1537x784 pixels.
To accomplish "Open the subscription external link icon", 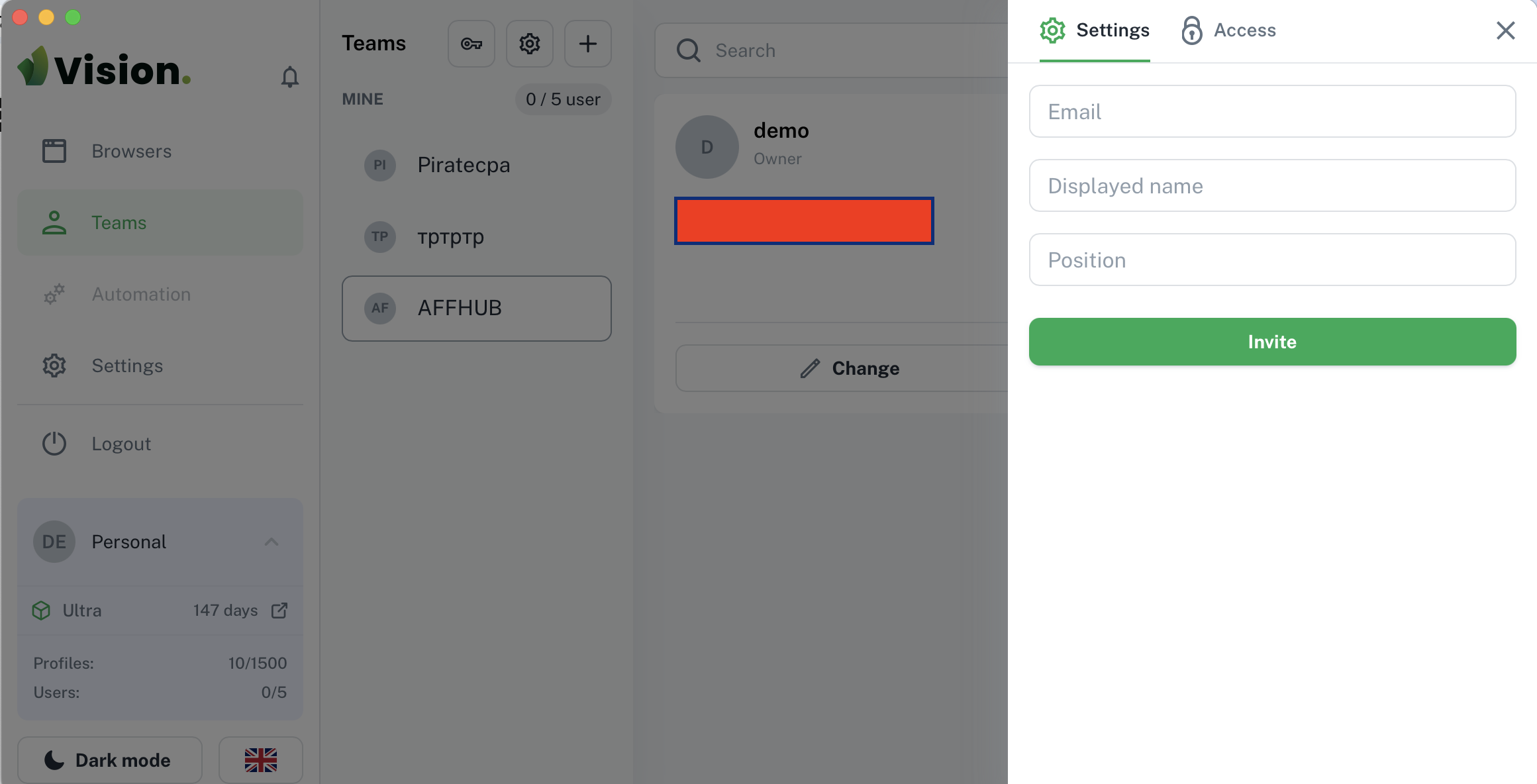I will (x=279, y=610).
